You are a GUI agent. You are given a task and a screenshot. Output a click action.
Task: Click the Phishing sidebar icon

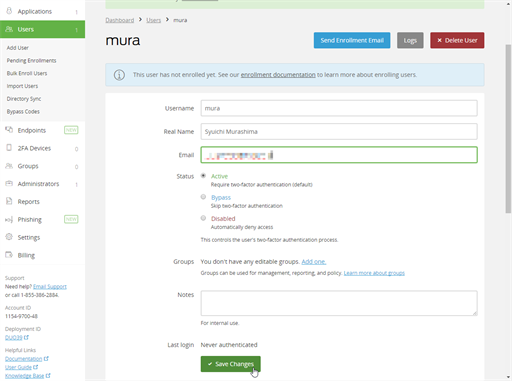[9, 219]
